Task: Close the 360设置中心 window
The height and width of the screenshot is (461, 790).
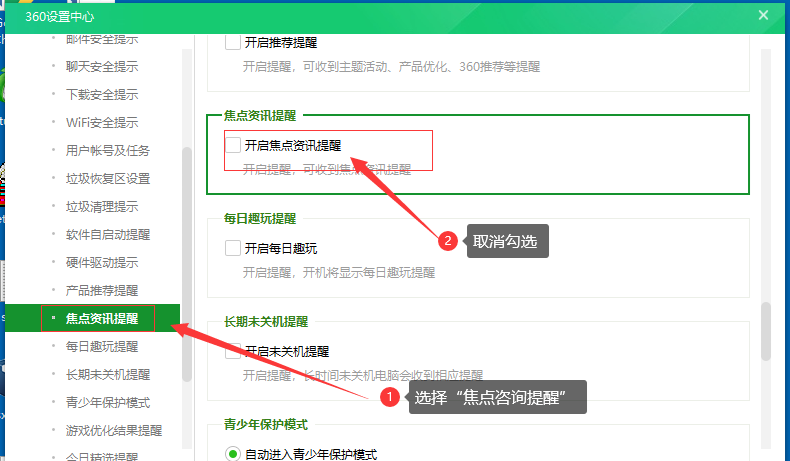Action: (763, 15)
